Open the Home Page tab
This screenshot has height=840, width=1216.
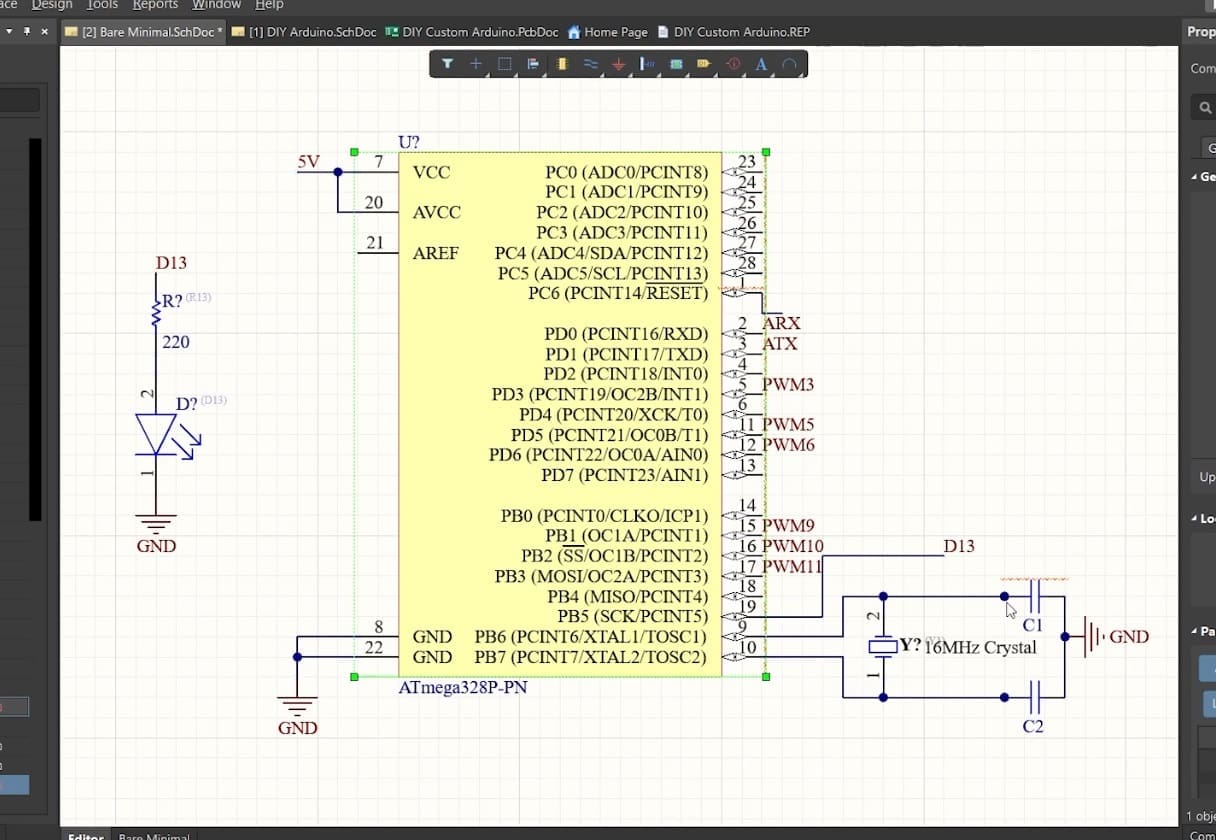point(607,32)
